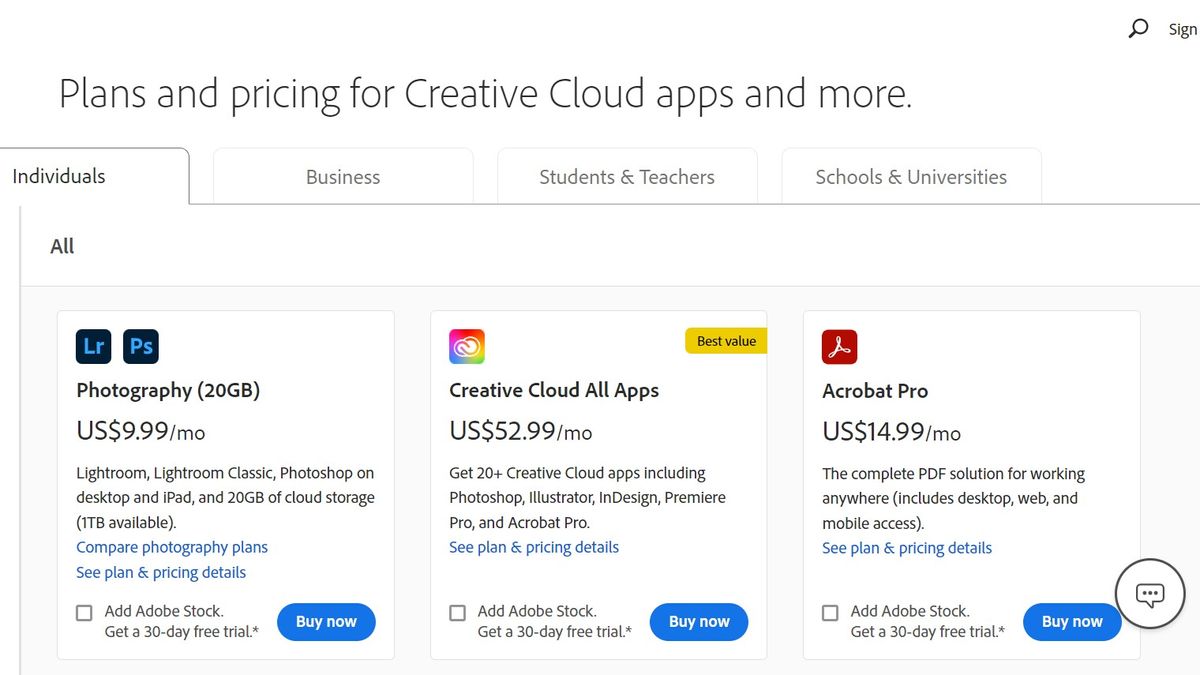Open the Students & Teachers tab

point(627,176)
